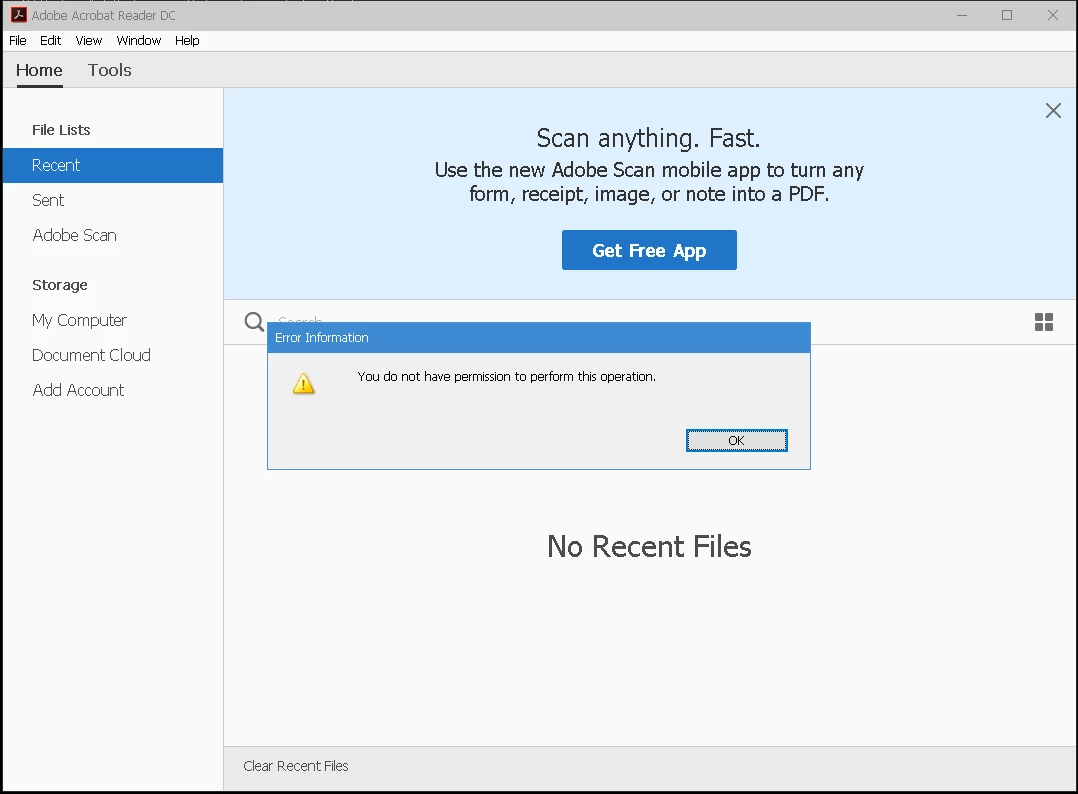
Task: Click the Error Information dialog title bar
Action: point(538,338)
